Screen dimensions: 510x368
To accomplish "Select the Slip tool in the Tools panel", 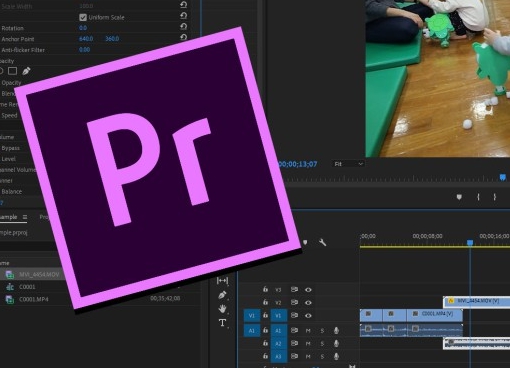I will click(222, 281).
